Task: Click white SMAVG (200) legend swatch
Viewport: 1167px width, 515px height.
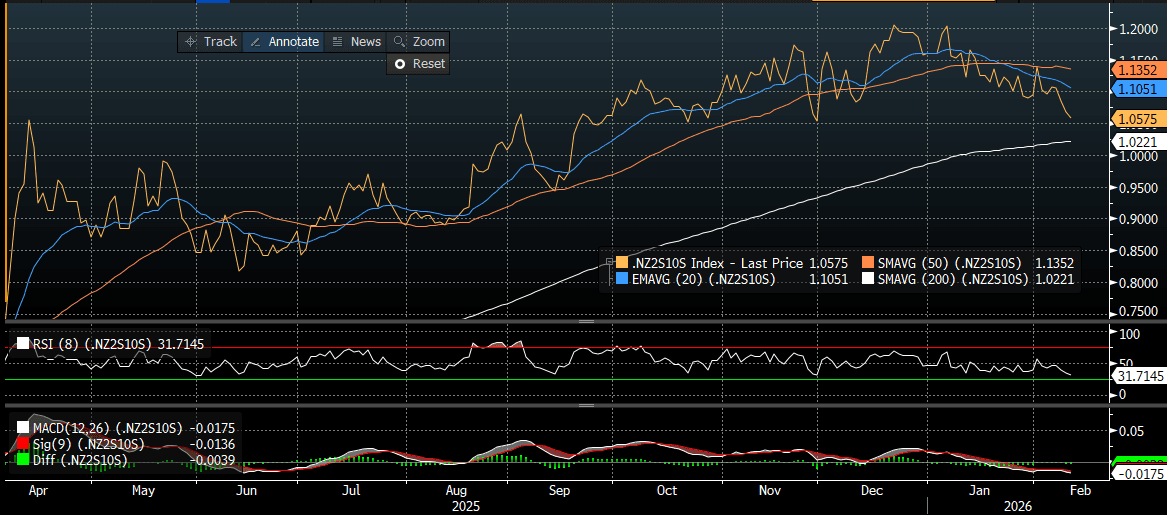Action: pos(867,280)
